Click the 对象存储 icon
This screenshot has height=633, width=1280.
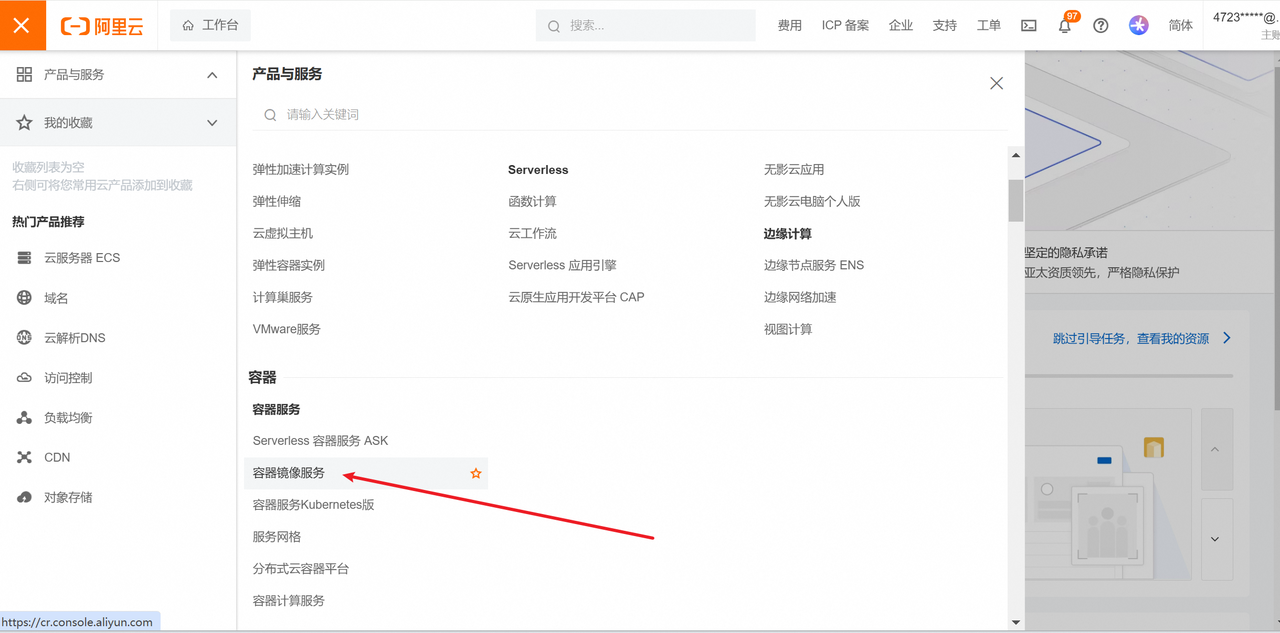(x=24, y=497)
